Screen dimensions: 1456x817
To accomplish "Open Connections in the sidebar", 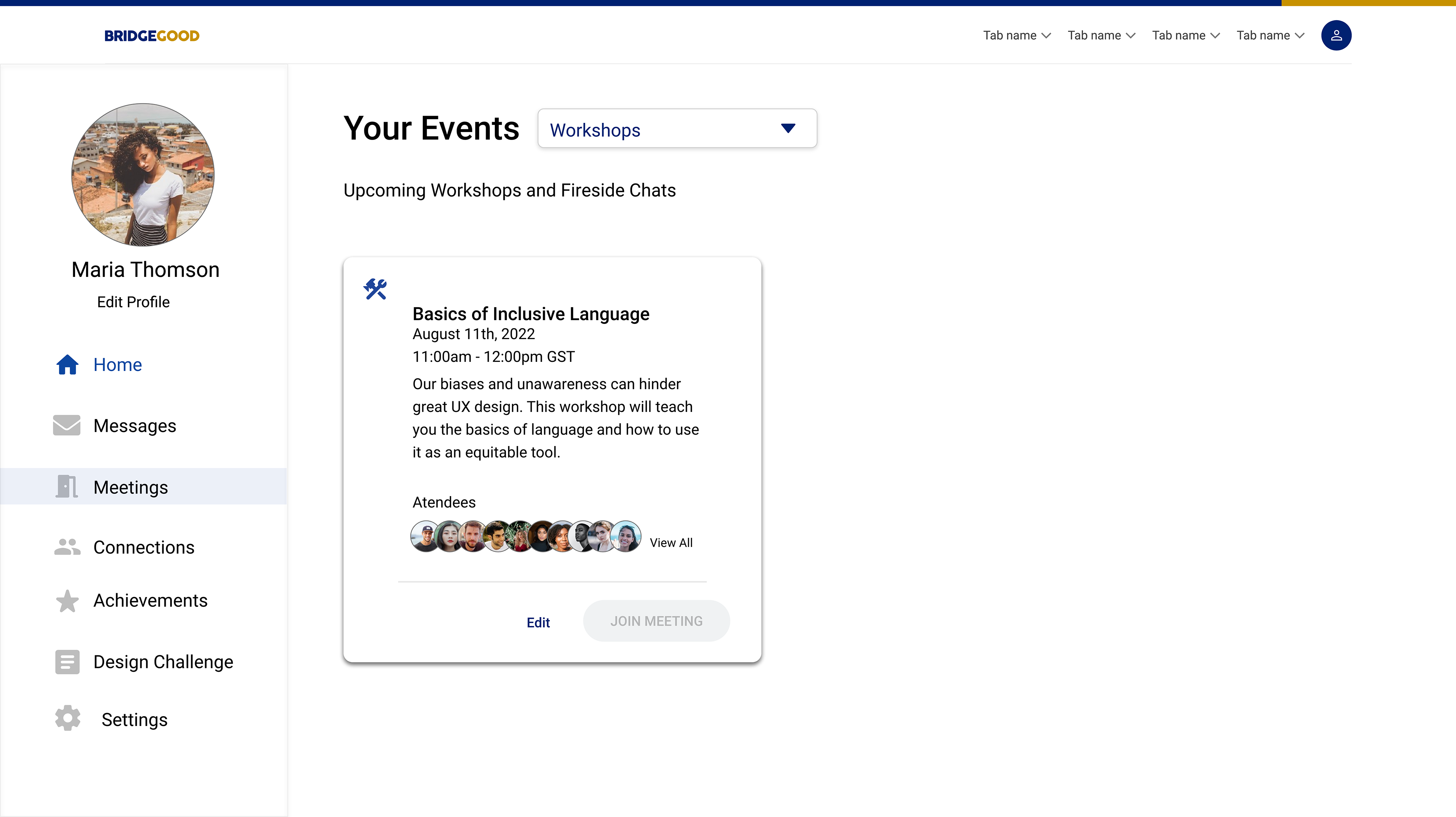I will pos(144,547).
